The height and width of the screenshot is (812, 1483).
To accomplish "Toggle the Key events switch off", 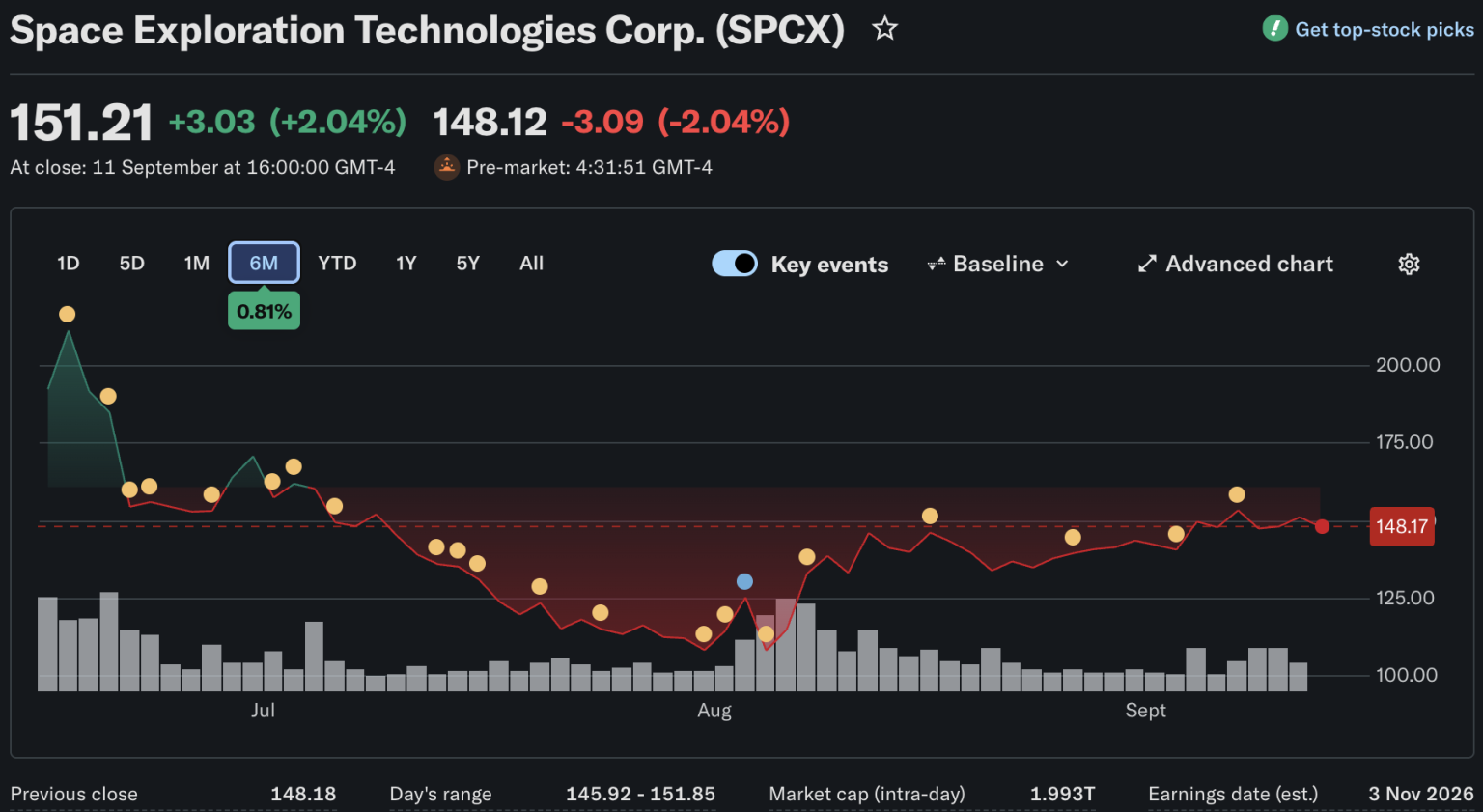I will coord(735,264).
